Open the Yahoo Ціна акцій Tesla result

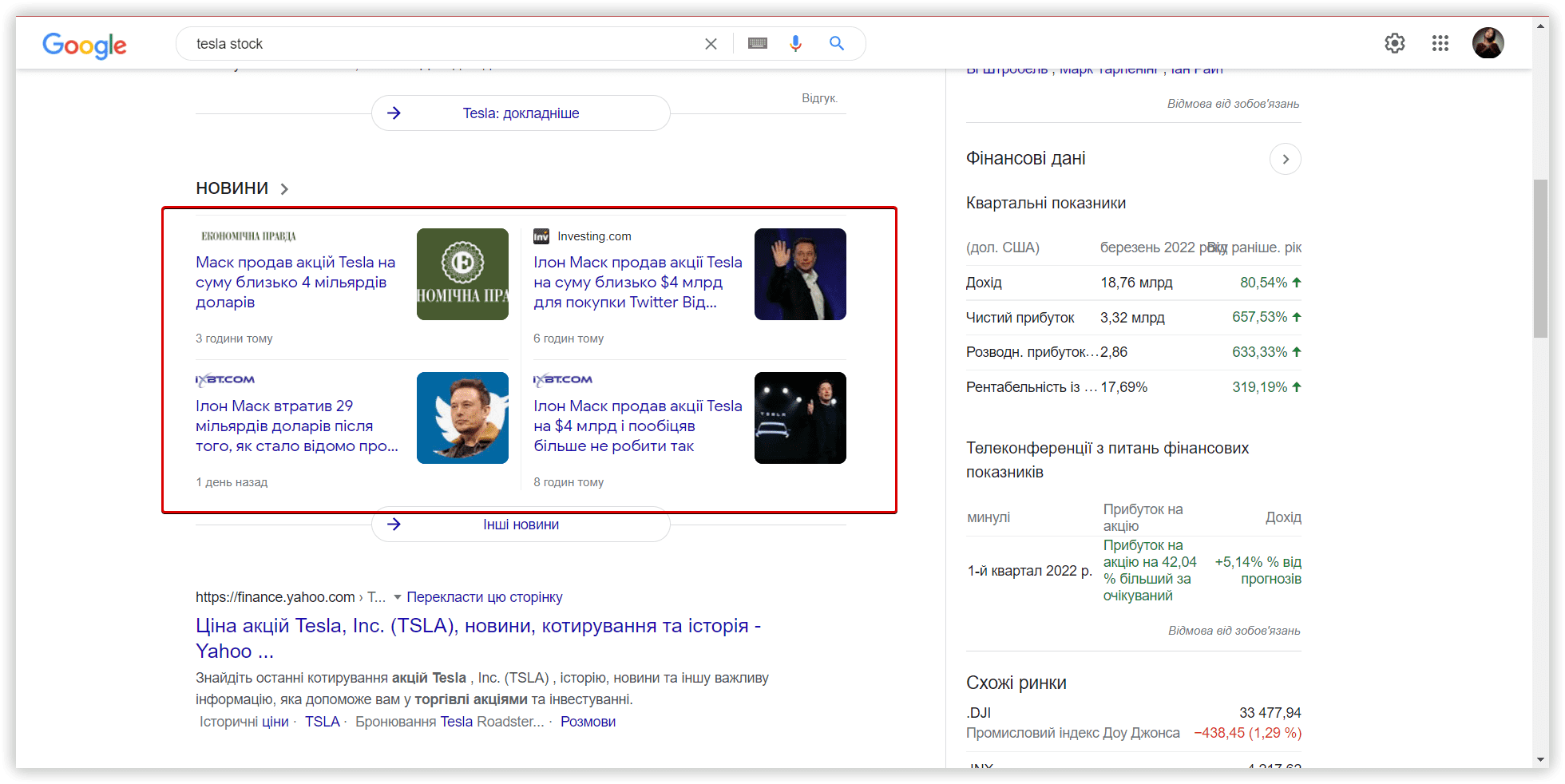(x=477, y=638)
